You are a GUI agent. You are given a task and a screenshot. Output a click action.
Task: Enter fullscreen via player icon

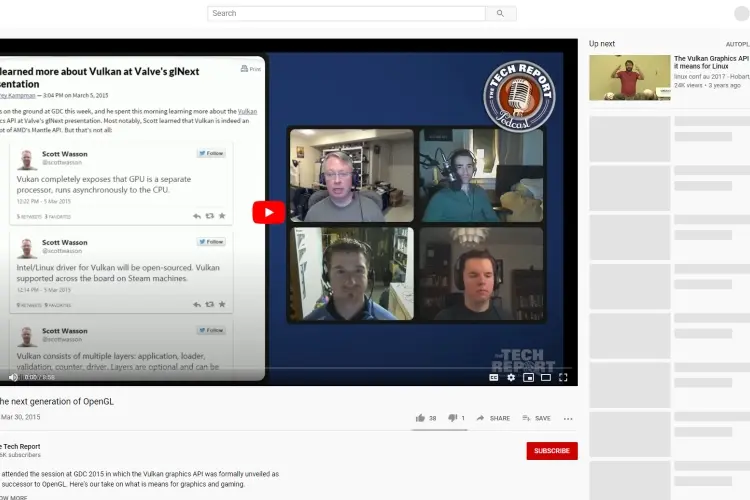(563, 378)
